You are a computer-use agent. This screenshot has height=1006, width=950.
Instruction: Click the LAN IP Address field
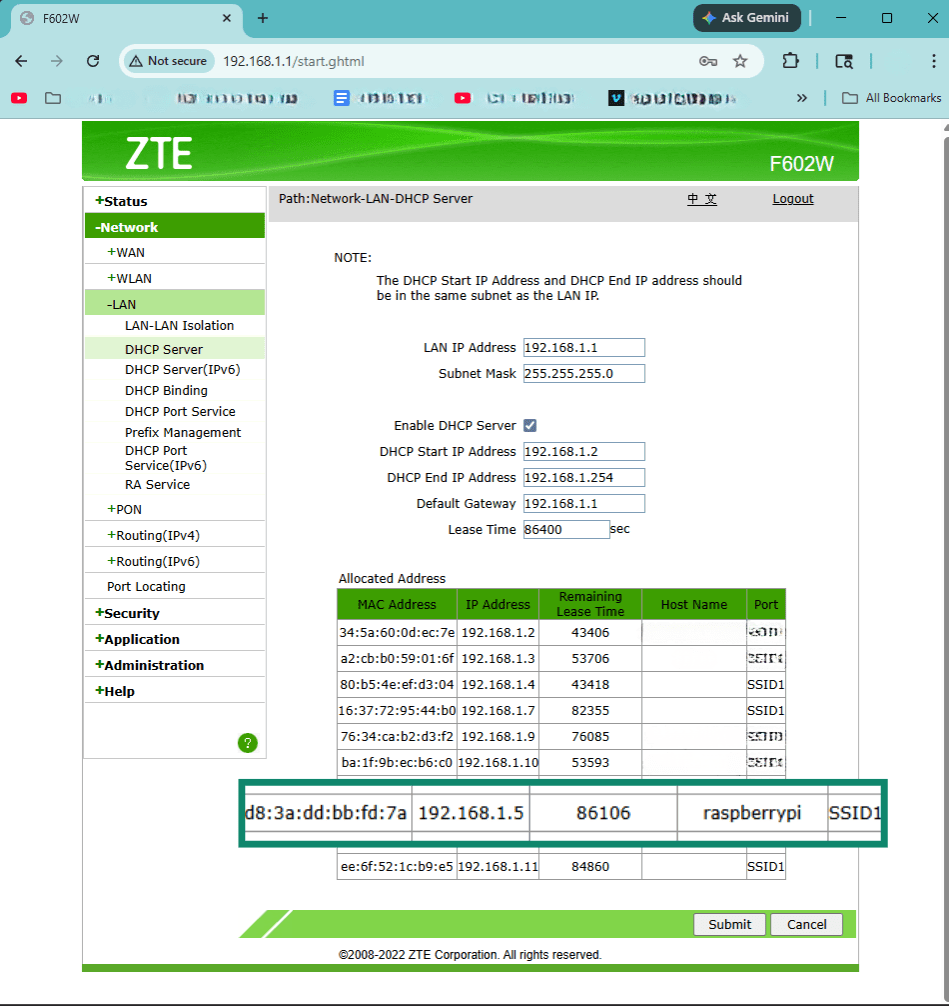coord(584,348)
